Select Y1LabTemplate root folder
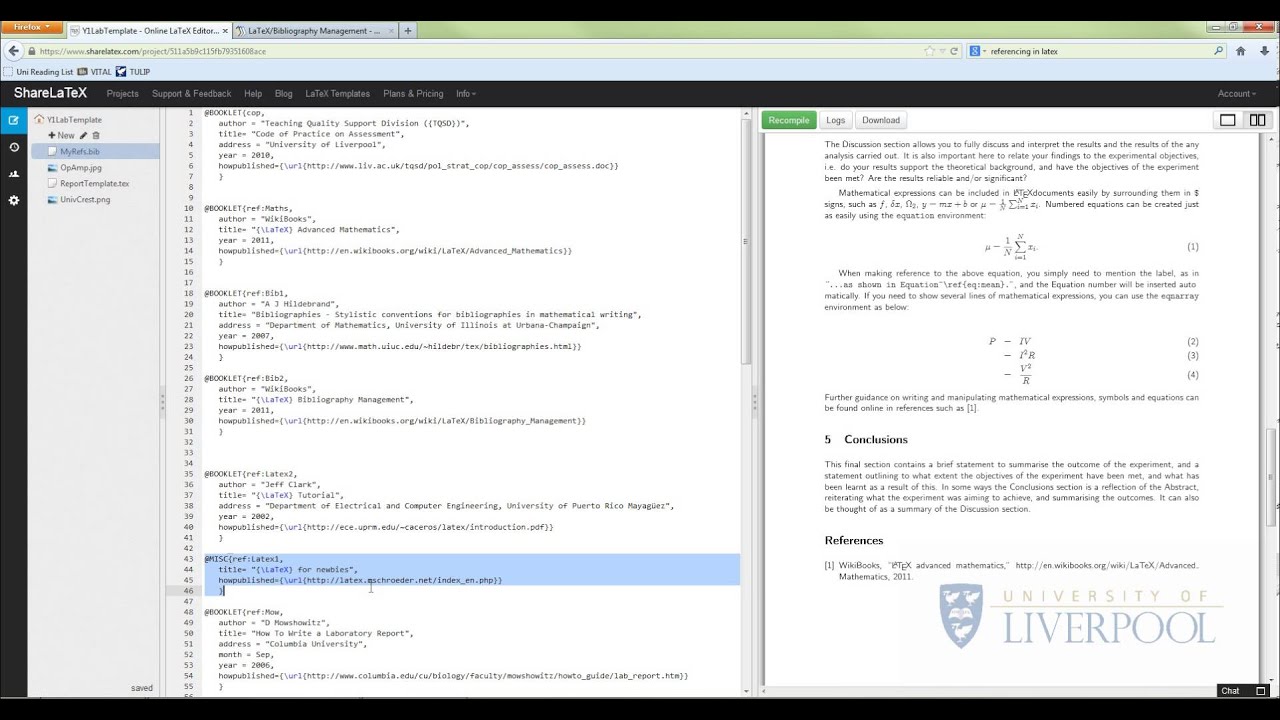This screenshot has width=1280, height=720. point(74,119)
